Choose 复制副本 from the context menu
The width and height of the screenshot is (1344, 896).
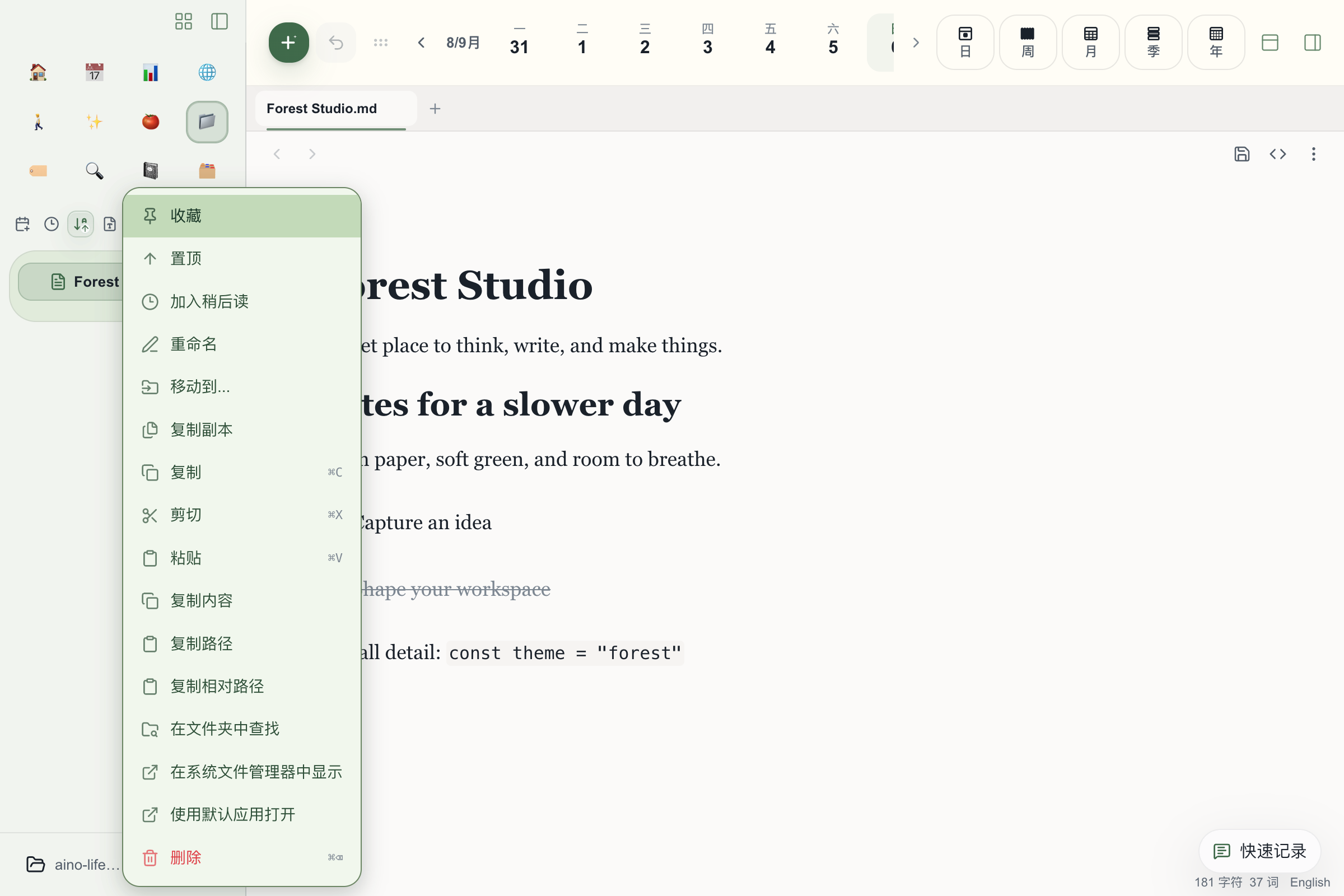point(242,430)
